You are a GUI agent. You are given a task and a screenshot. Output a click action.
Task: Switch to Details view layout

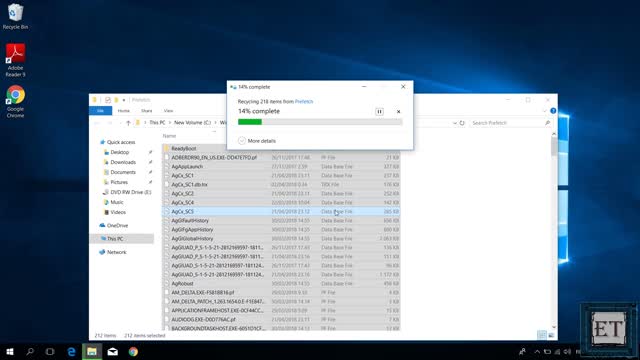(542, 335)
